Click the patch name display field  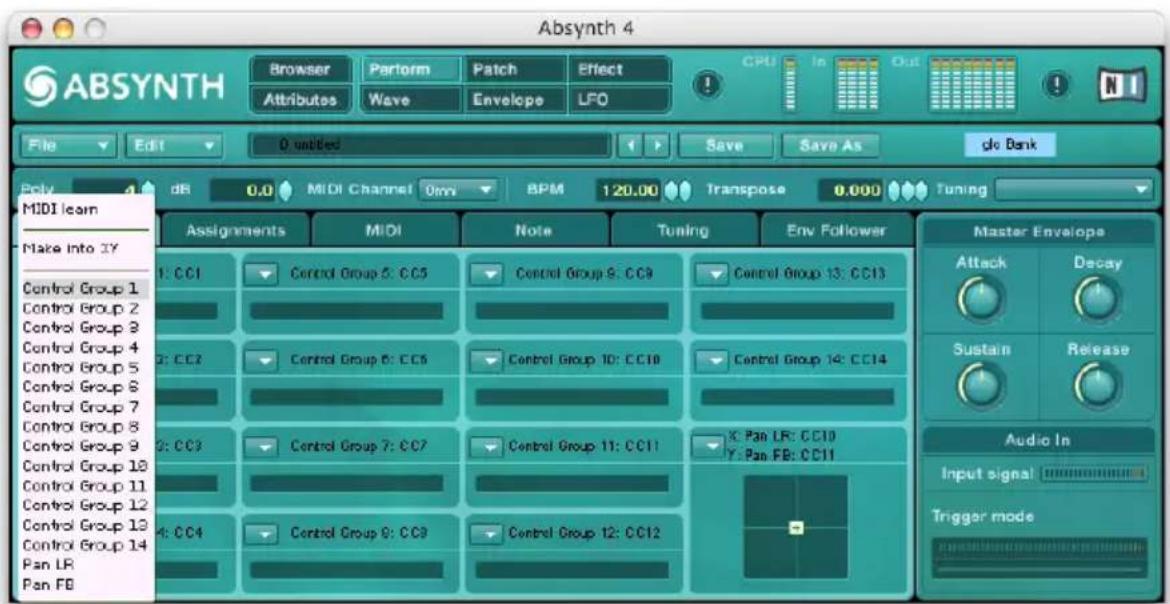point(429,144)
